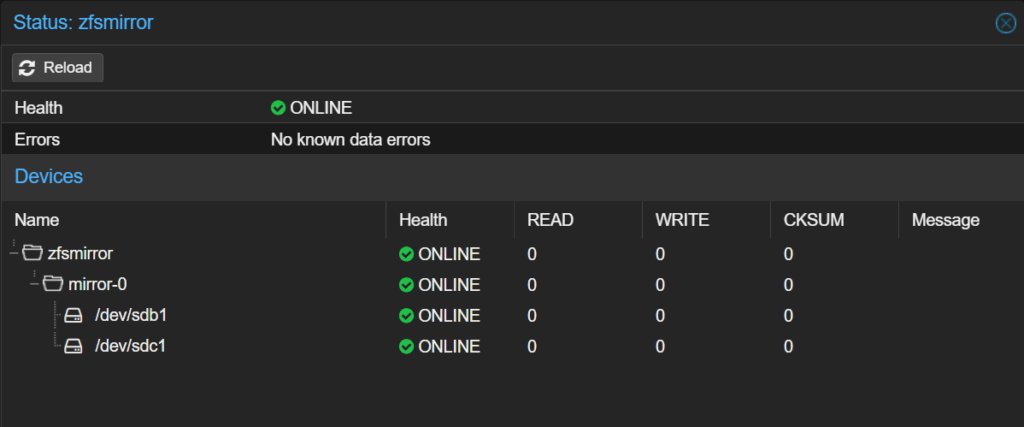The height and width of the screenshot is (427, 1024).
Task: Click the Health column header
Action: tap(423, 220)
